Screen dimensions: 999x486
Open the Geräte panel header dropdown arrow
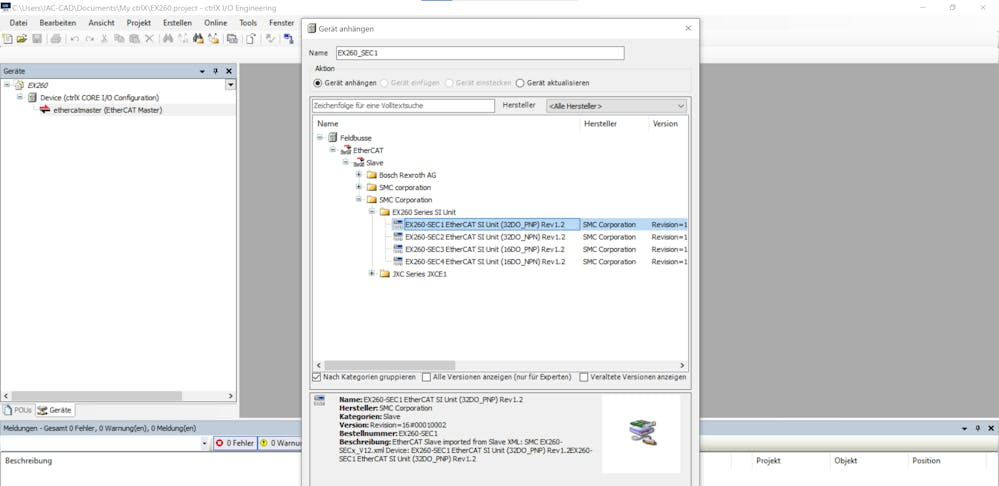point(203,71)
